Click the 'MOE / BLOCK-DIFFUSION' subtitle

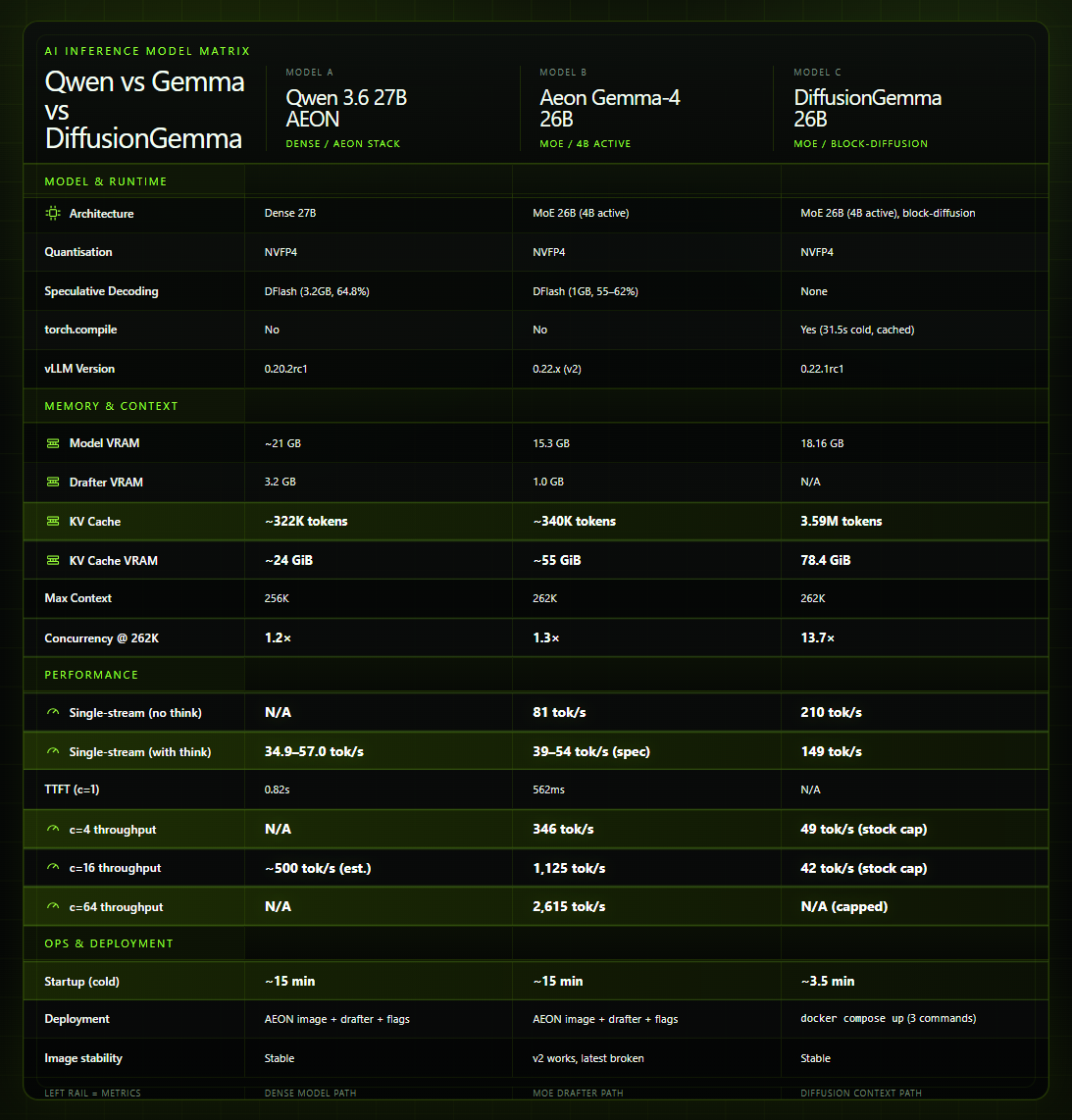860,143
